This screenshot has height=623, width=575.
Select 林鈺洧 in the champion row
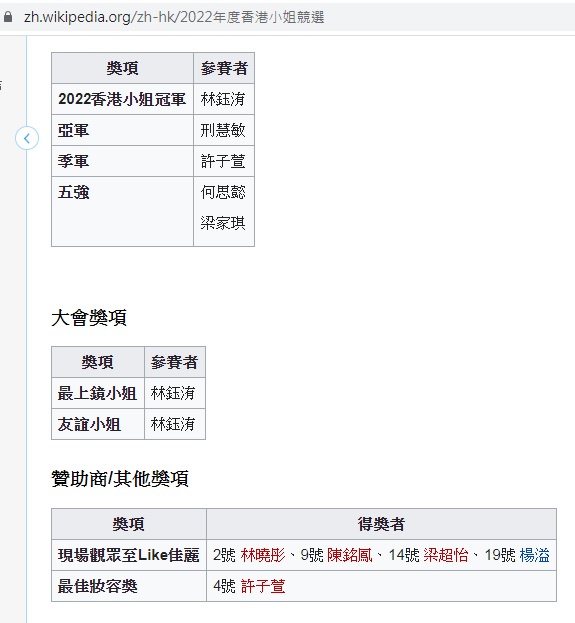(223, 99)
